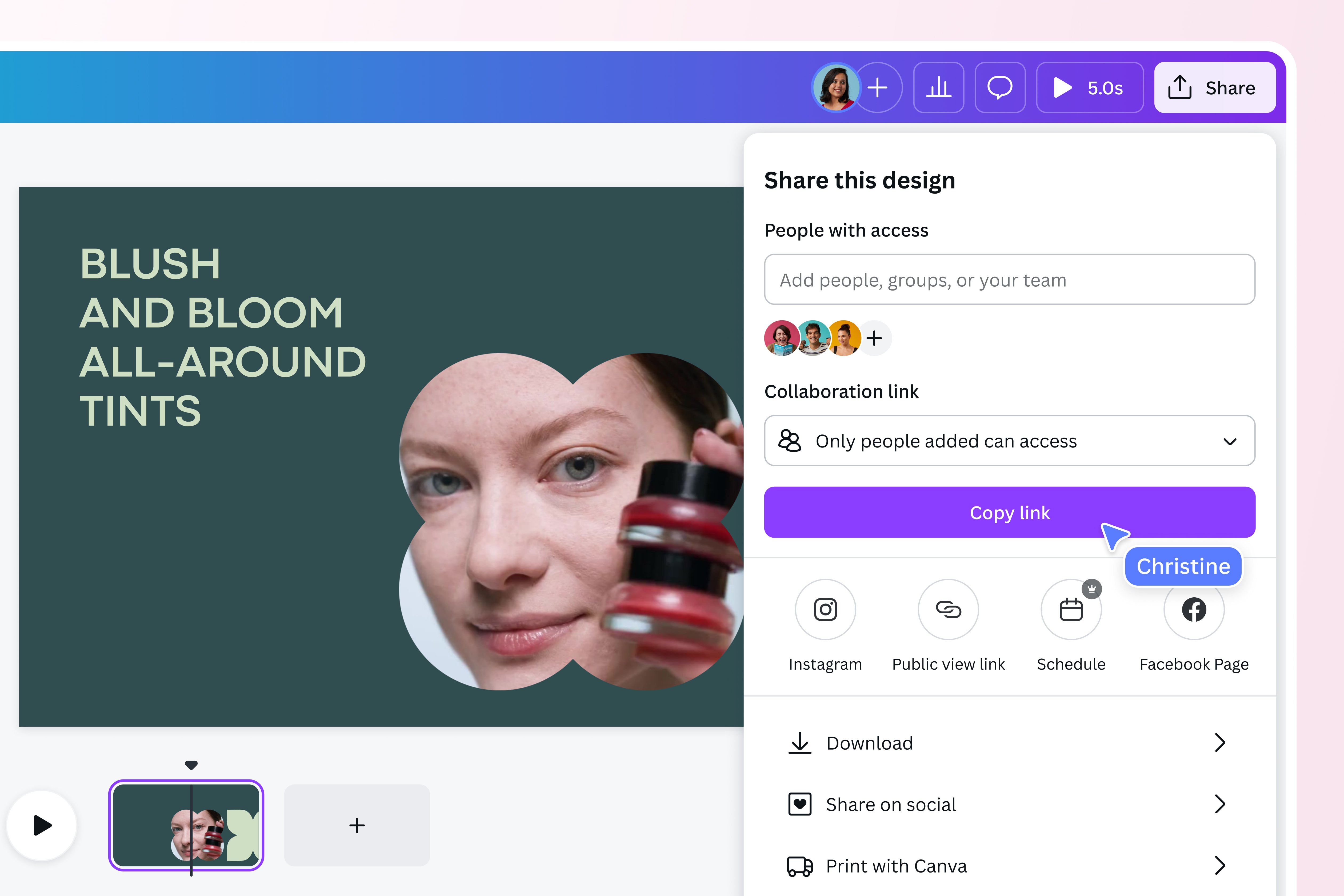1344x896 pixels.
Task: Click the user profile avatar in header
Action: coord(835,87)
